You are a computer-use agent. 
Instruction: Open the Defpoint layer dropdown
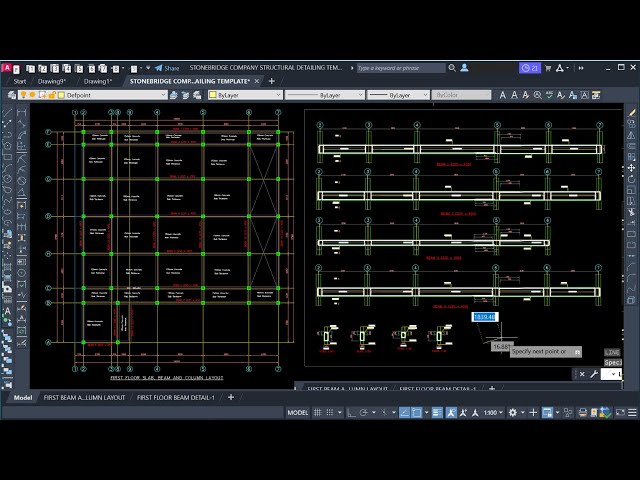point(93,95)
